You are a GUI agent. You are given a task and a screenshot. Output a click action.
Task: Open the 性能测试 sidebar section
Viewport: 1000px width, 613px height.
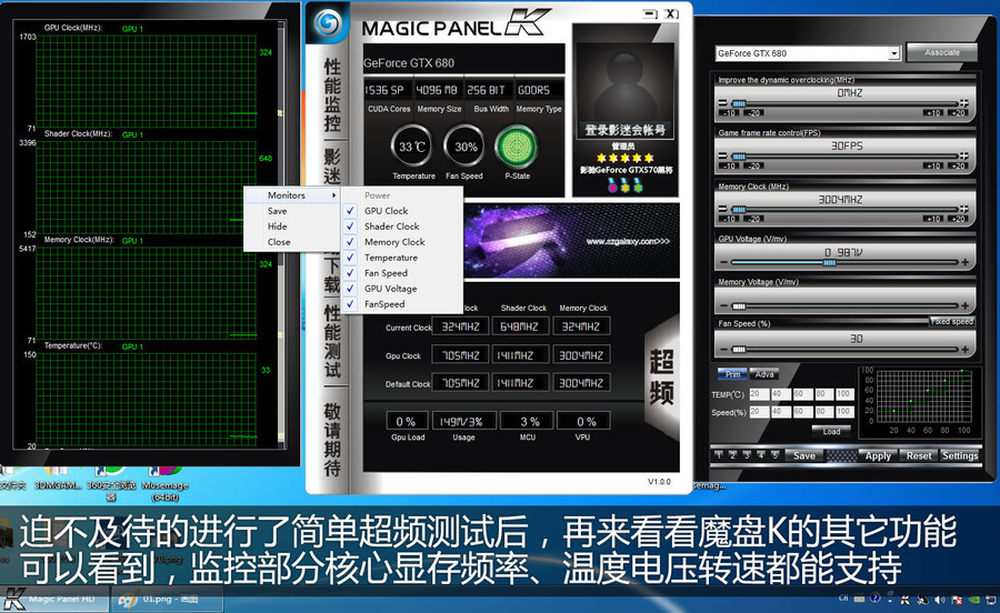(x=332, y=341)
